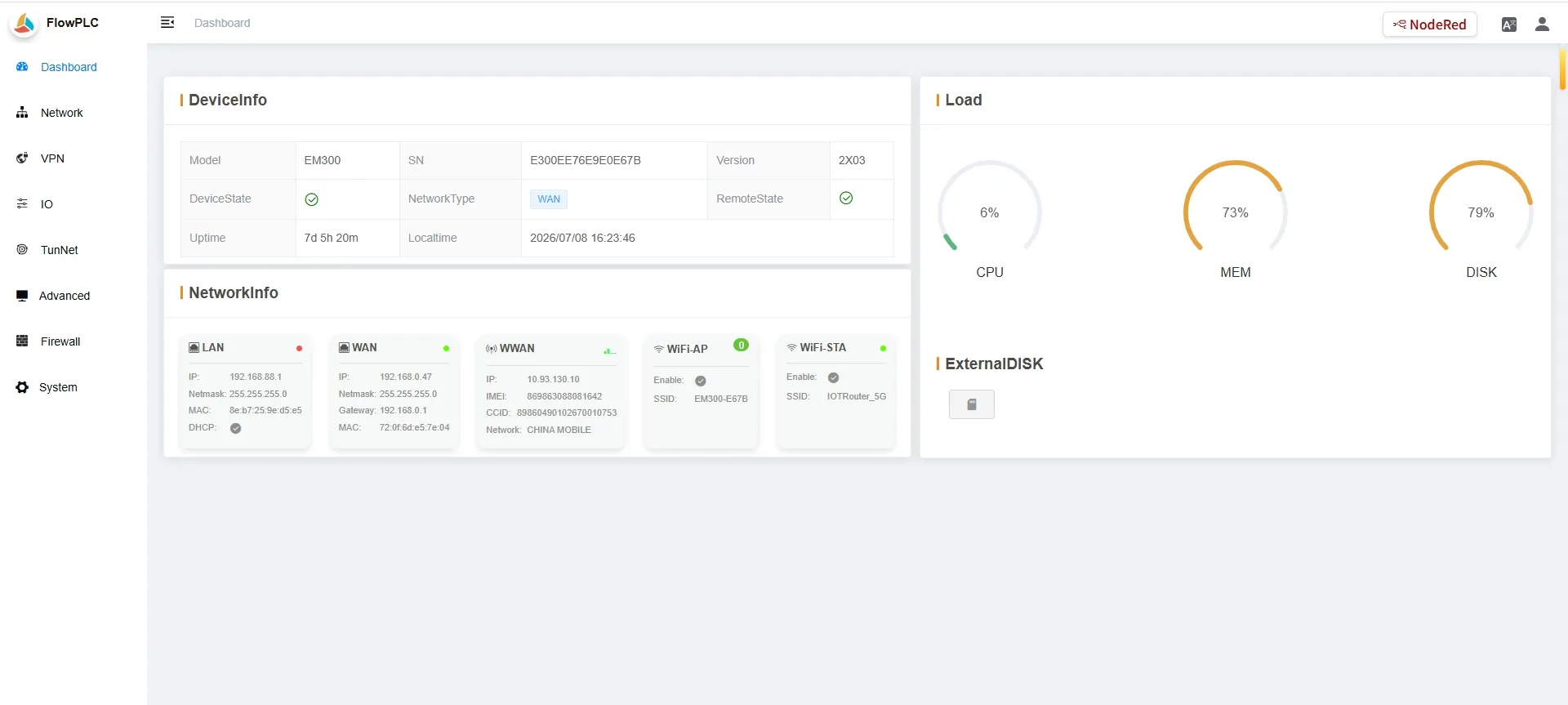Click the version value 2X03
The width and height of the screenshot is (1568, 705).
[852, 161]
